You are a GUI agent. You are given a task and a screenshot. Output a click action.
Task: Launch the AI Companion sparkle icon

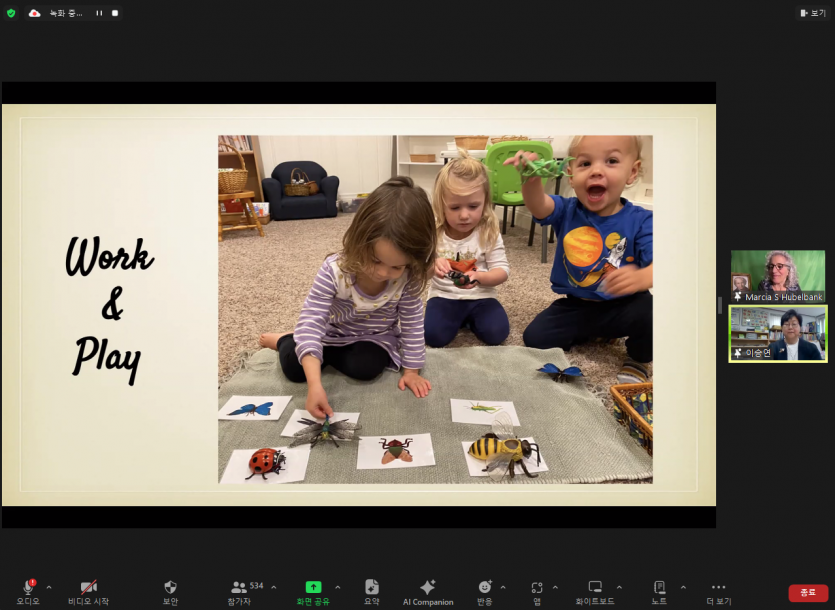(427, 588)
